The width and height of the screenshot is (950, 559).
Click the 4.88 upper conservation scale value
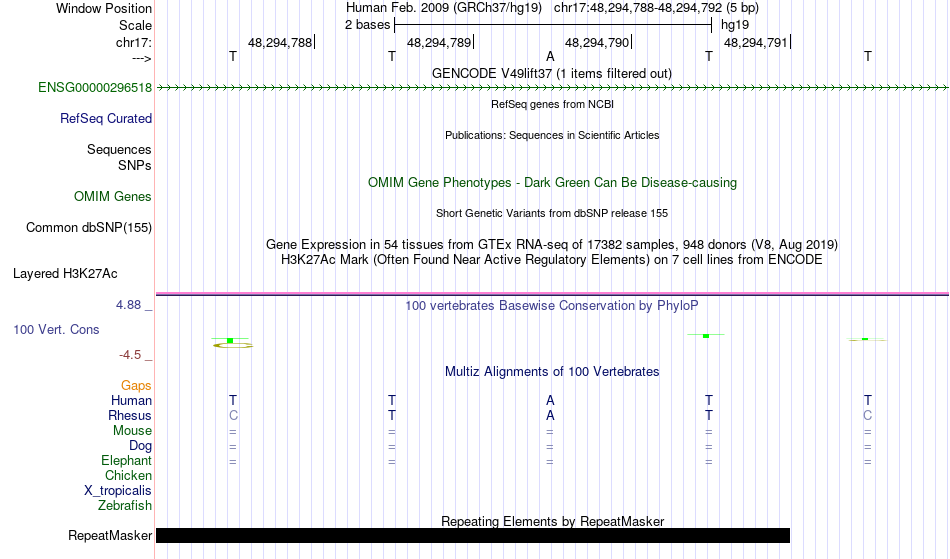pos(128,305)
